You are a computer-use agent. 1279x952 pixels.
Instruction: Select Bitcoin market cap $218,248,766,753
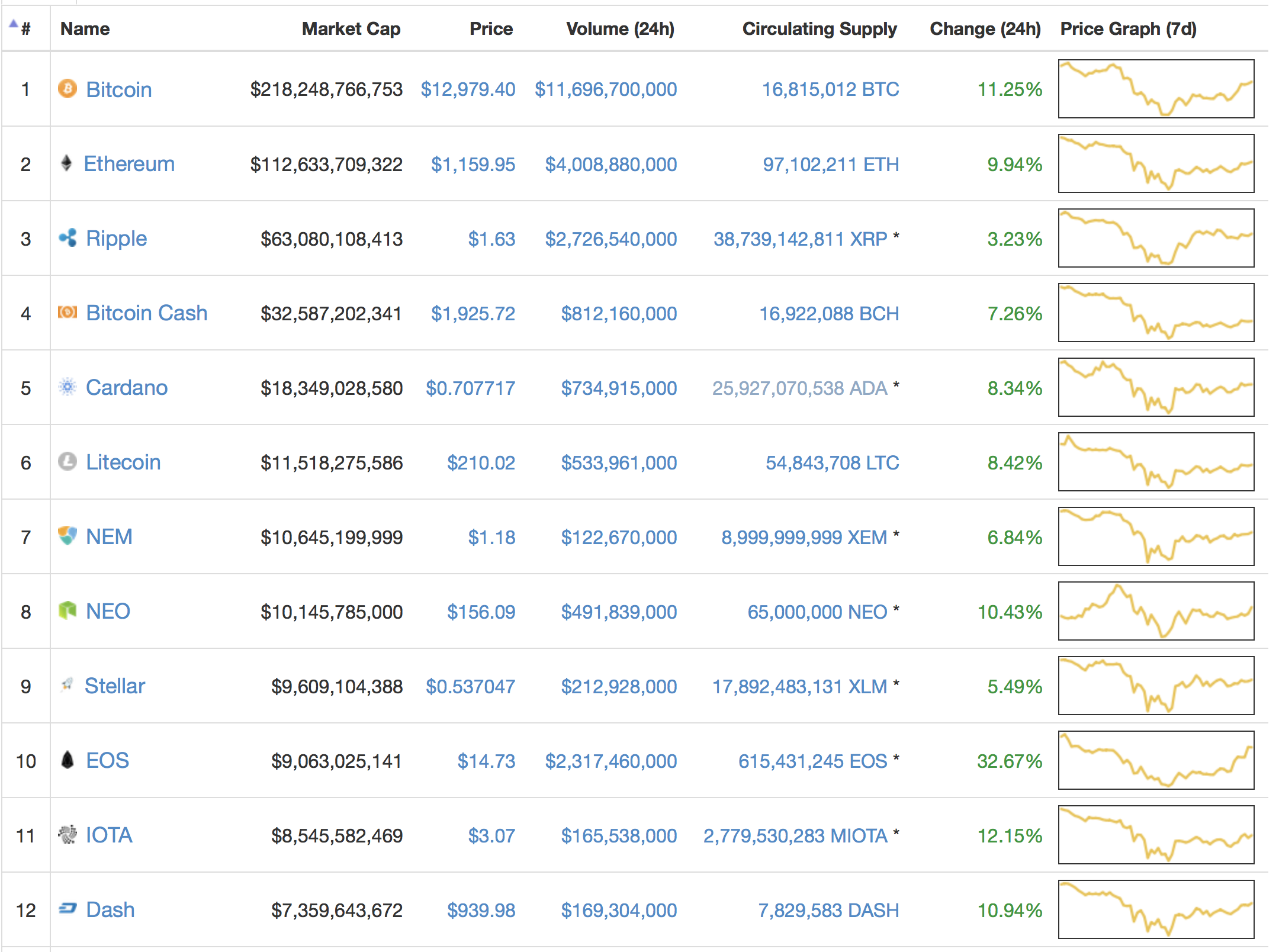tap(326, 89)
